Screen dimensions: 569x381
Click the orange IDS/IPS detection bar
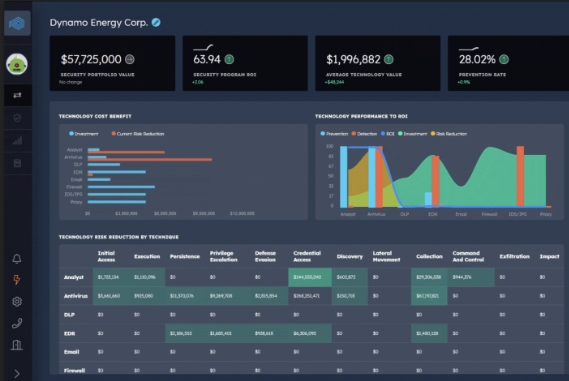click(x=520, y=176)
